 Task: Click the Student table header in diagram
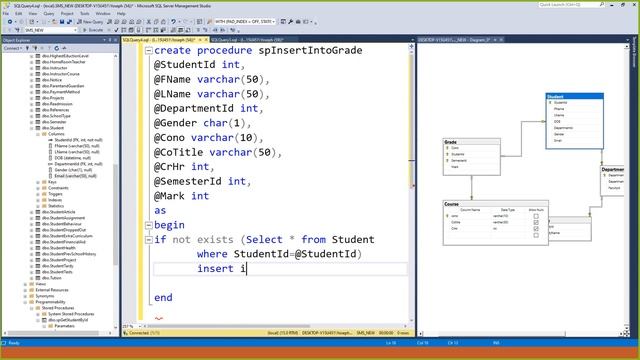coord(575,96)
